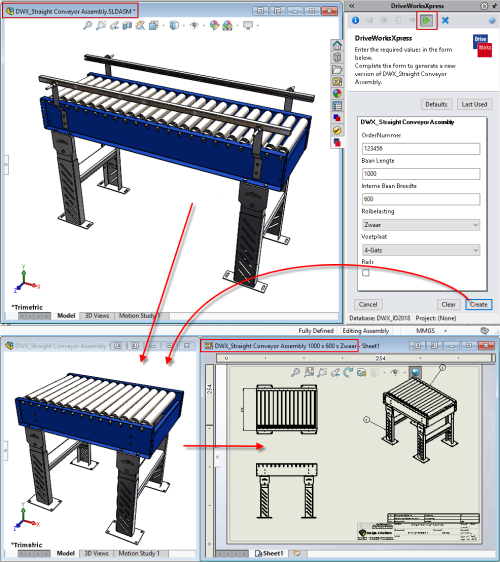Select the Sheet1 tab in the drawing window
500x562 pixels.
click(269, 553)
